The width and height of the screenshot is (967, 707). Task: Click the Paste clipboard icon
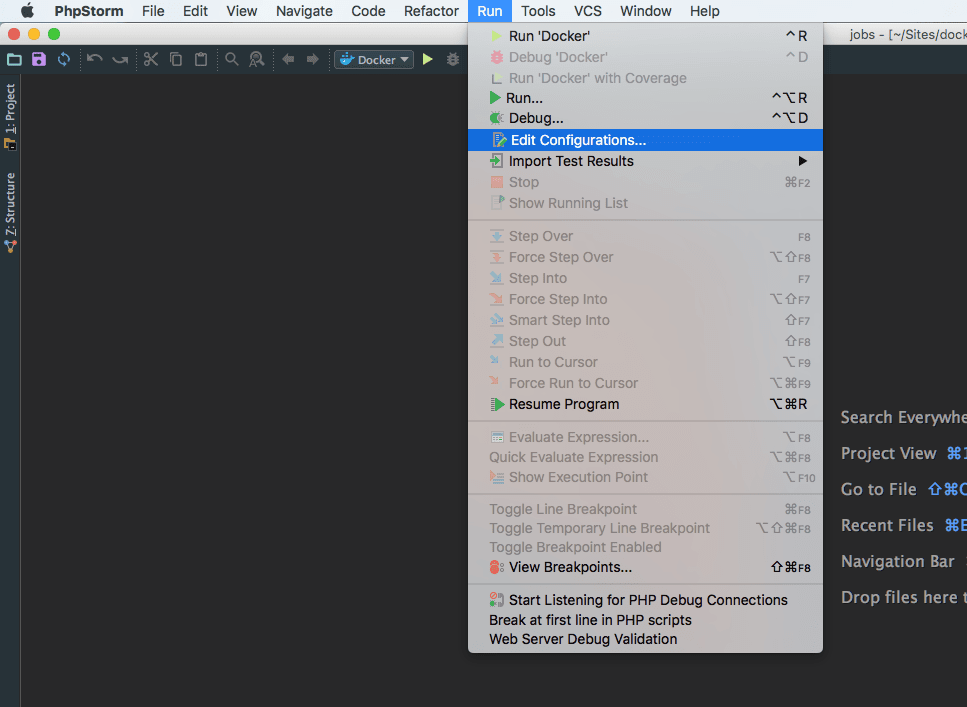point(201,59)
